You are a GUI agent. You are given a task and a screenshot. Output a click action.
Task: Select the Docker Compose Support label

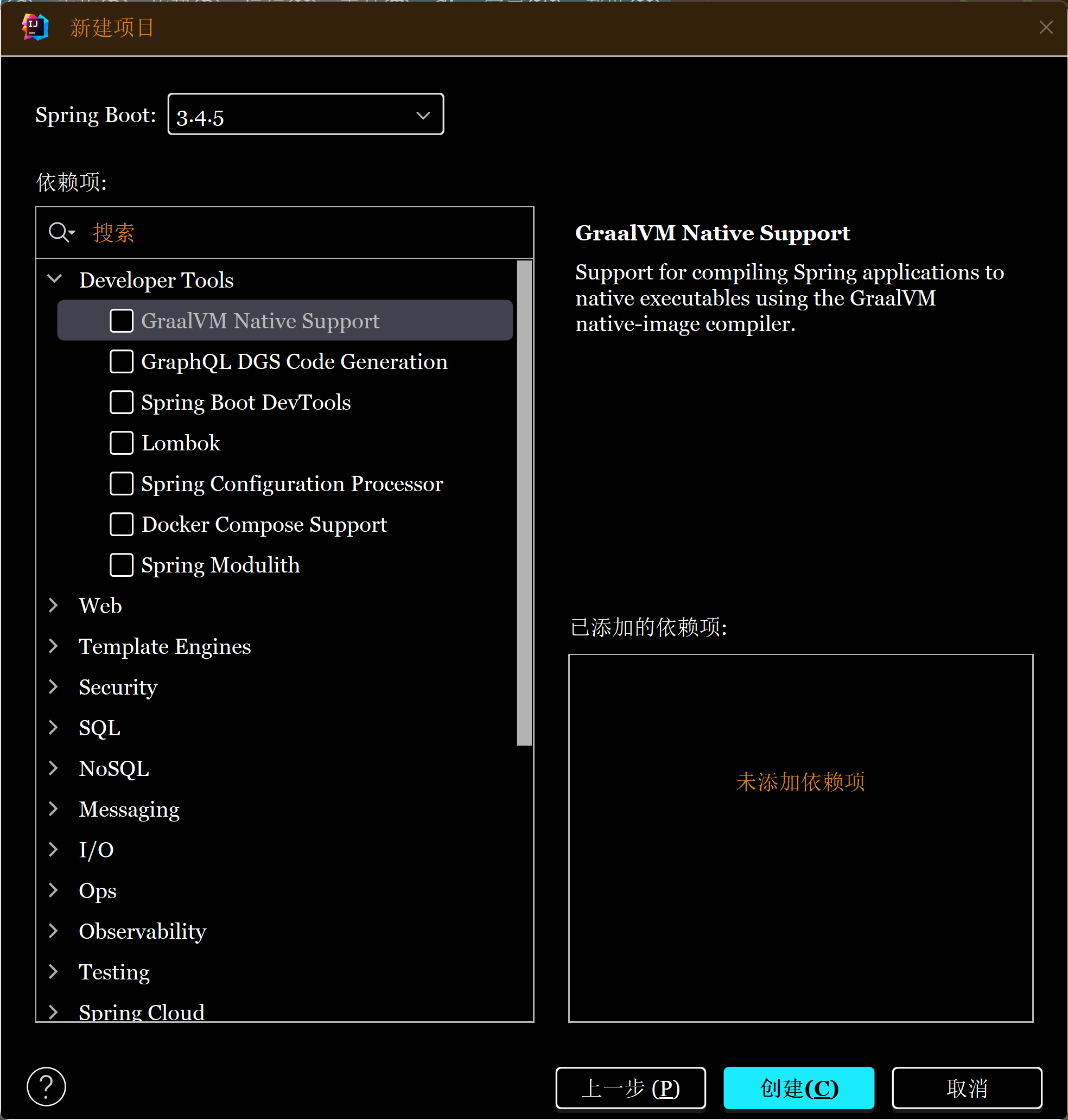[264, 525]
